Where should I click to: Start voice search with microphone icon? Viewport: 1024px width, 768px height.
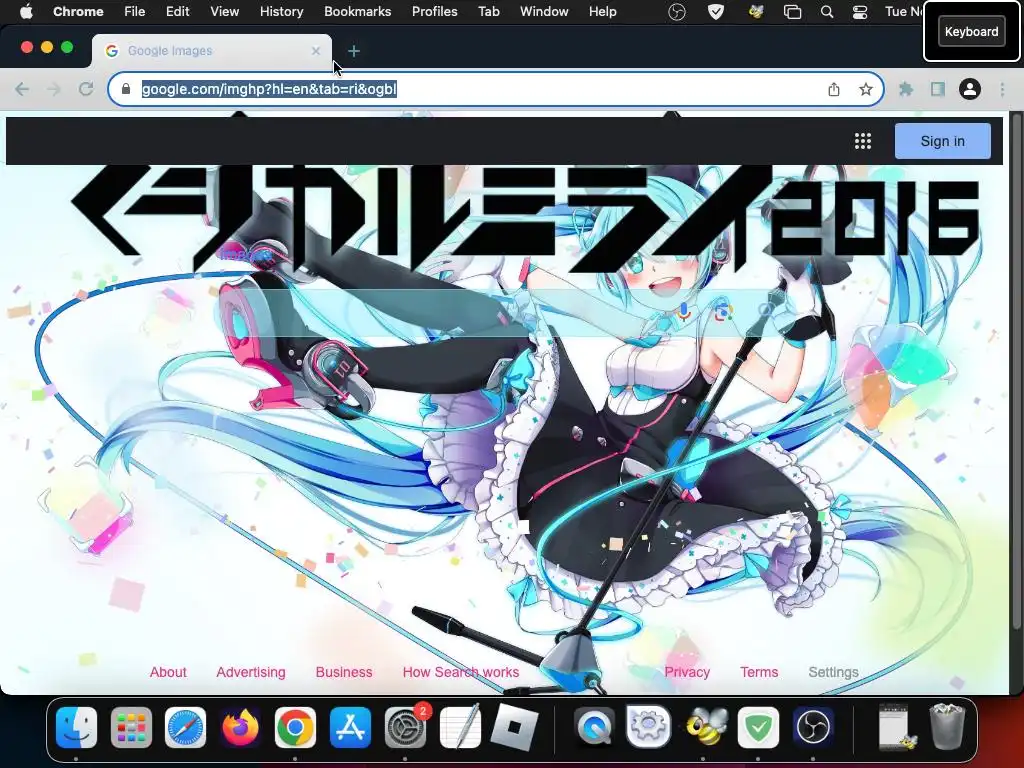click(x=684, y=312)
